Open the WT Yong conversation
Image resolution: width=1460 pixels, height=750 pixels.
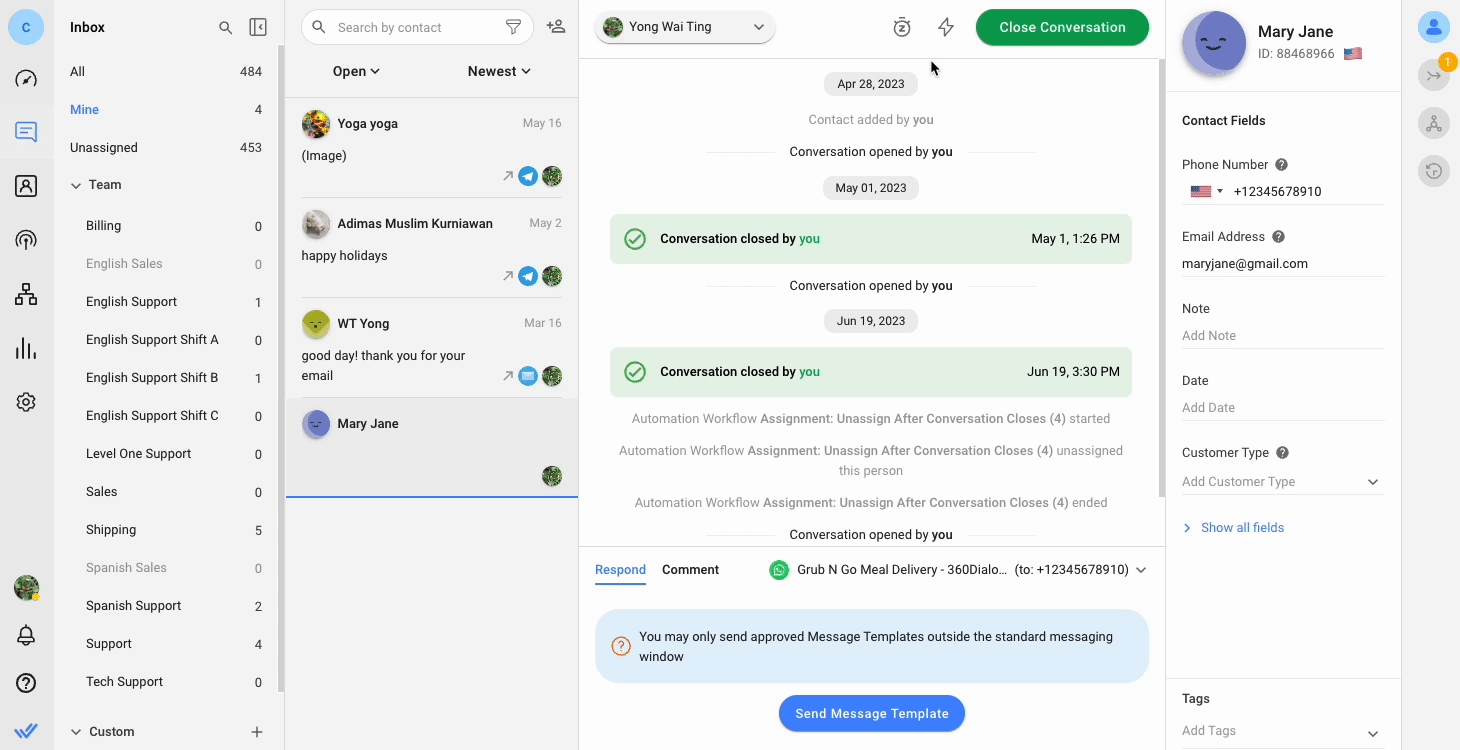click(432, 348)
